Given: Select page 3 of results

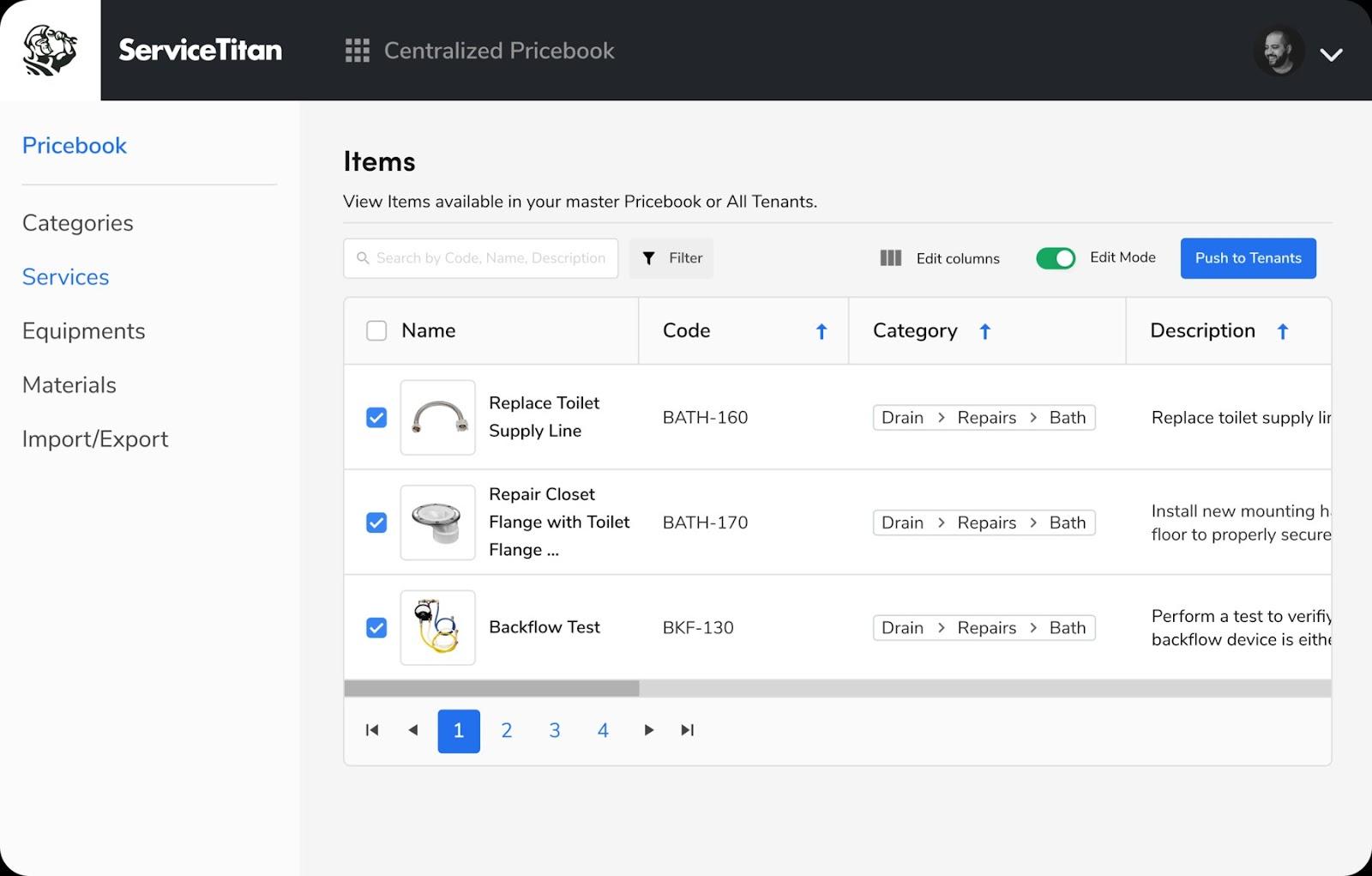Looking at the screenshot, I should 555,730.
